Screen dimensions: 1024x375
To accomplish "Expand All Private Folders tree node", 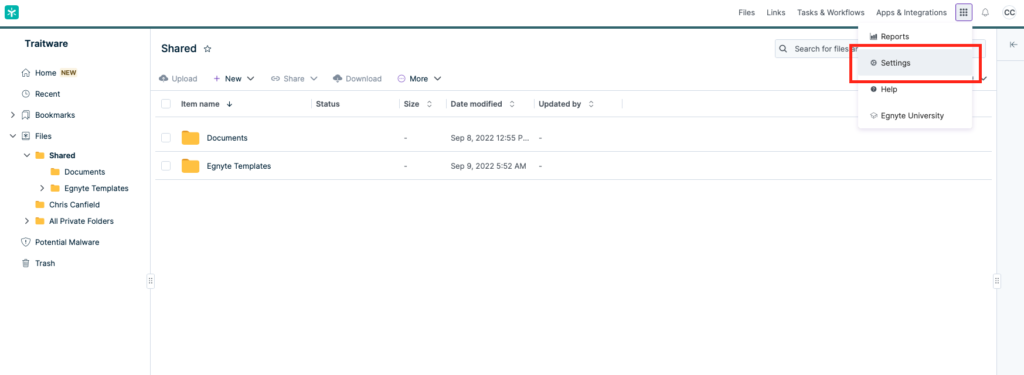I will pyautogui.click(x=27, y=221).
